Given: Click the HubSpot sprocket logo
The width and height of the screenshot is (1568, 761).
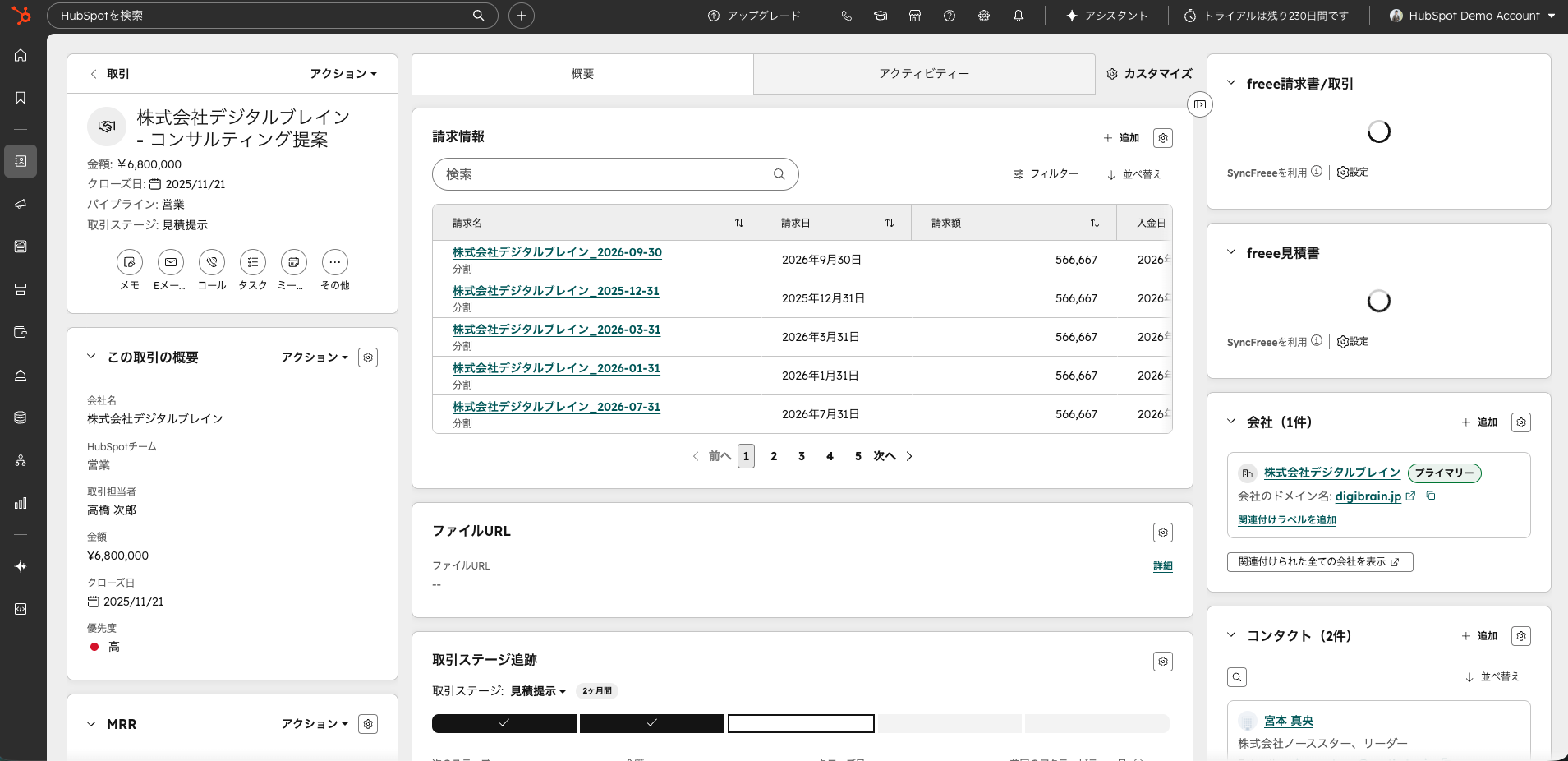Looking at the screenshot, I should tap(22, 15).
